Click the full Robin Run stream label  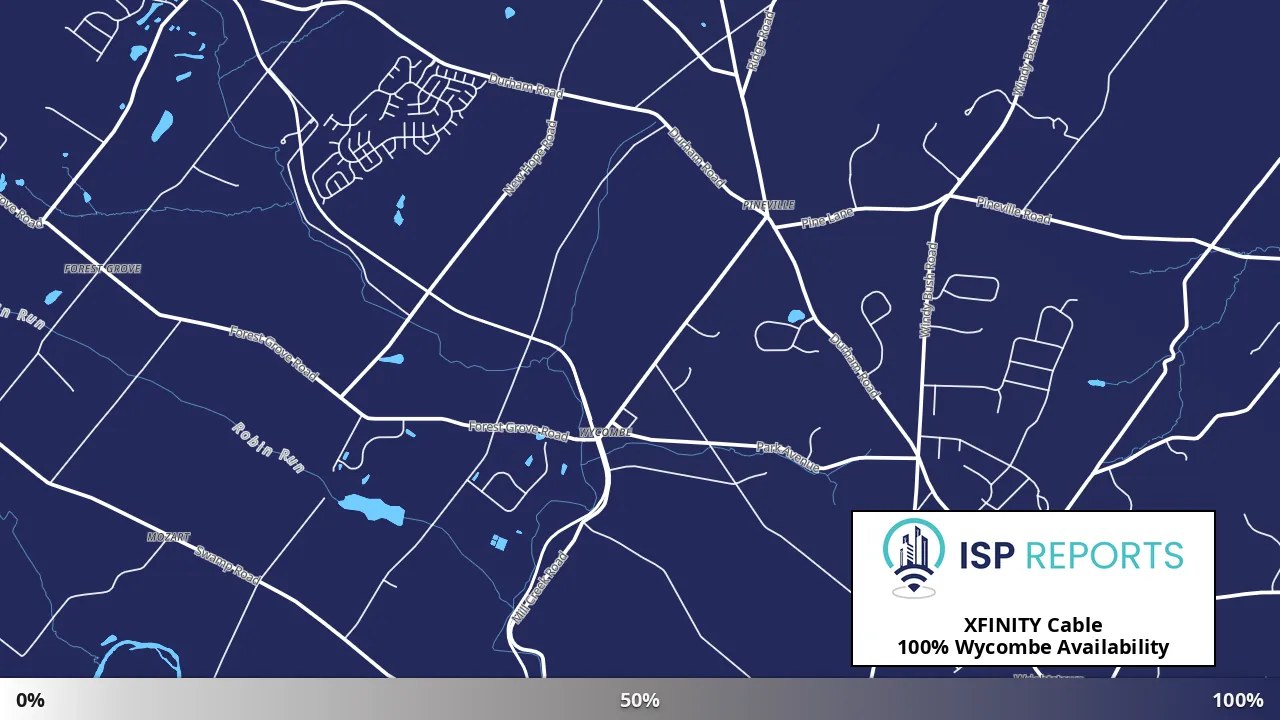pos(267,446)
